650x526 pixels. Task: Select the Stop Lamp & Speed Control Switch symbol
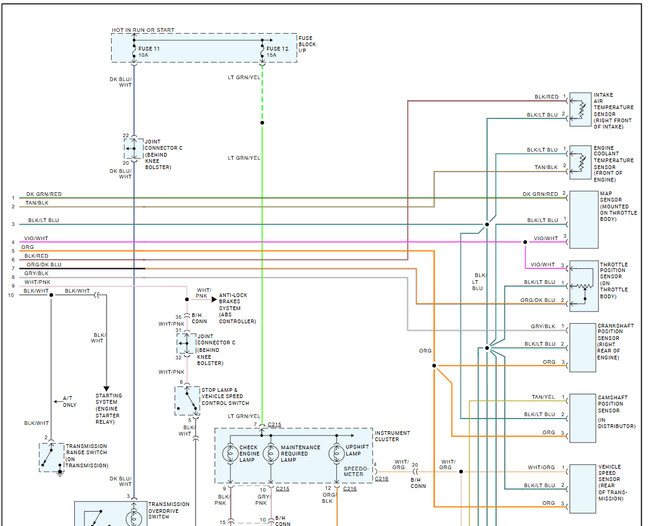pyautogui.click(x=187, y=401)
